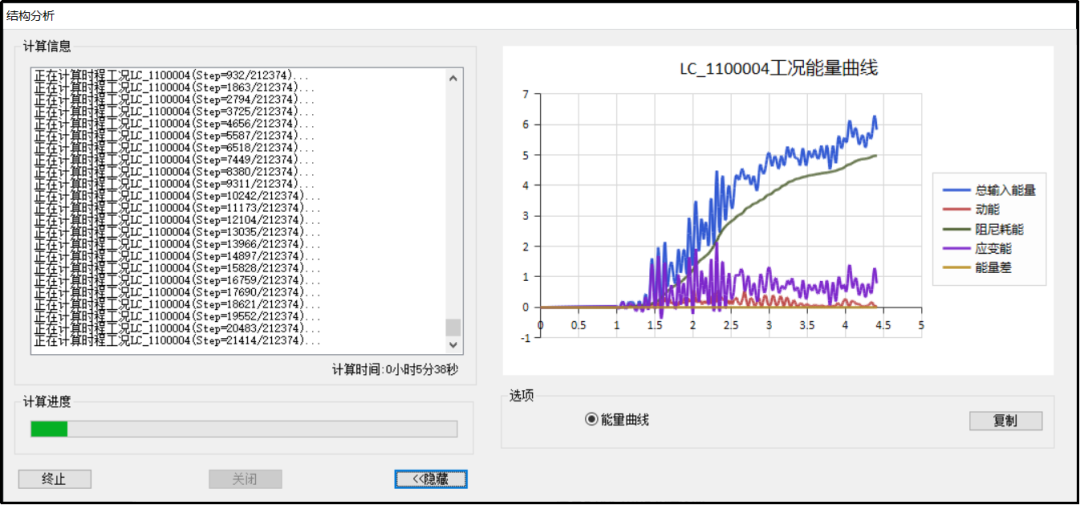The image size is (1080, 505).
Task: Click log row Step=15828/212374
Action: pos(178,269)
